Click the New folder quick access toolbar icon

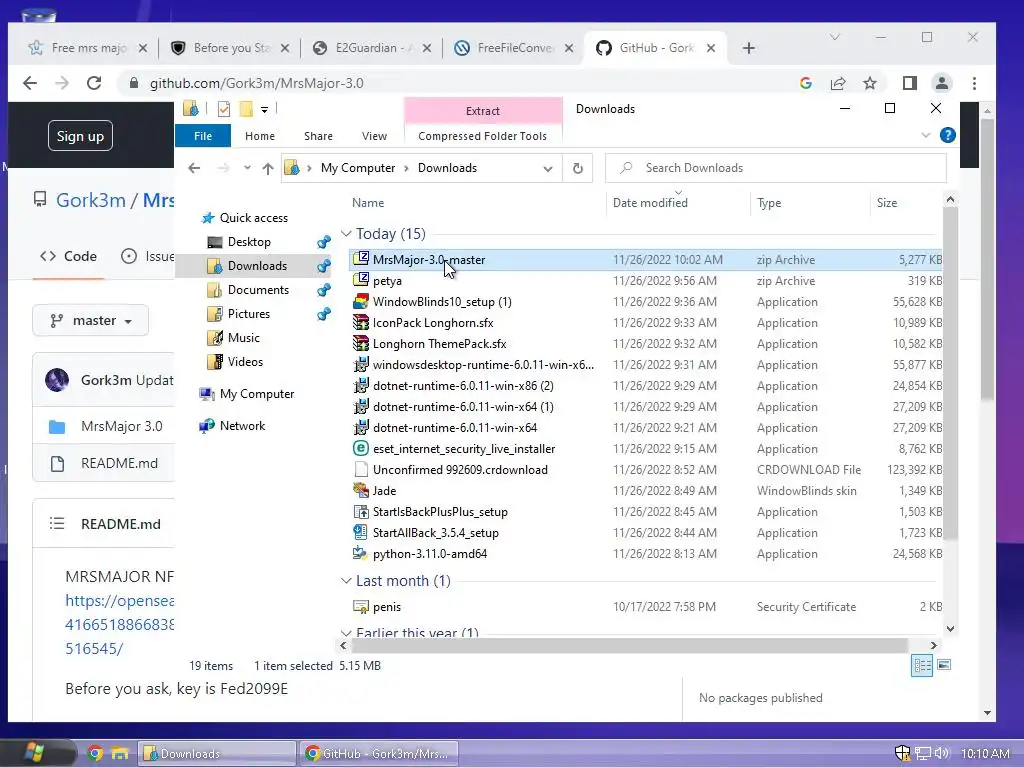point(246,108)
